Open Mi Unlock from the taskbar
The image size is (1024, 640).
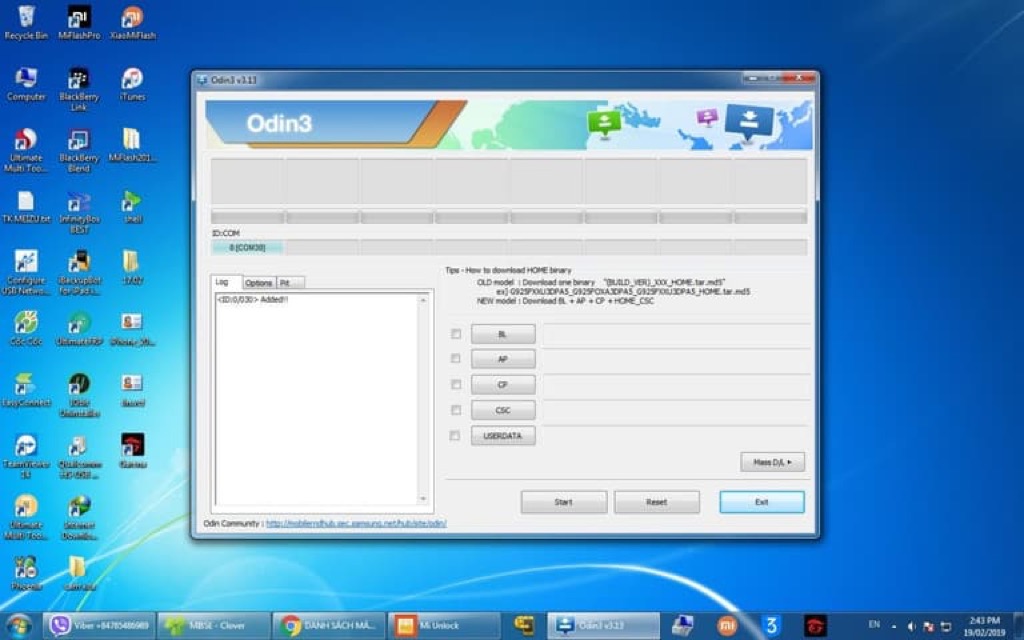coord(444,626)
